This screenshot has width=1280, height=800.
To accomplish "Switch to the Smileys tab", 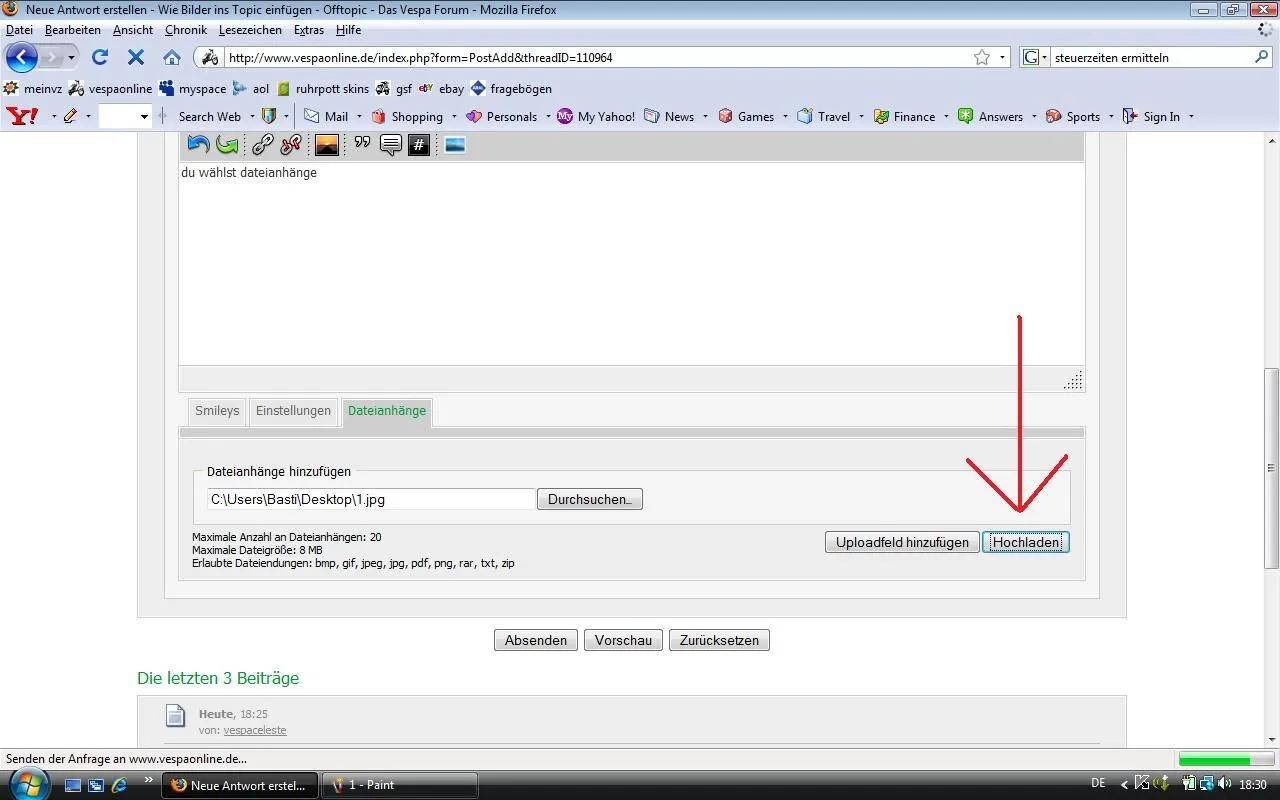I will coord(217,411).
